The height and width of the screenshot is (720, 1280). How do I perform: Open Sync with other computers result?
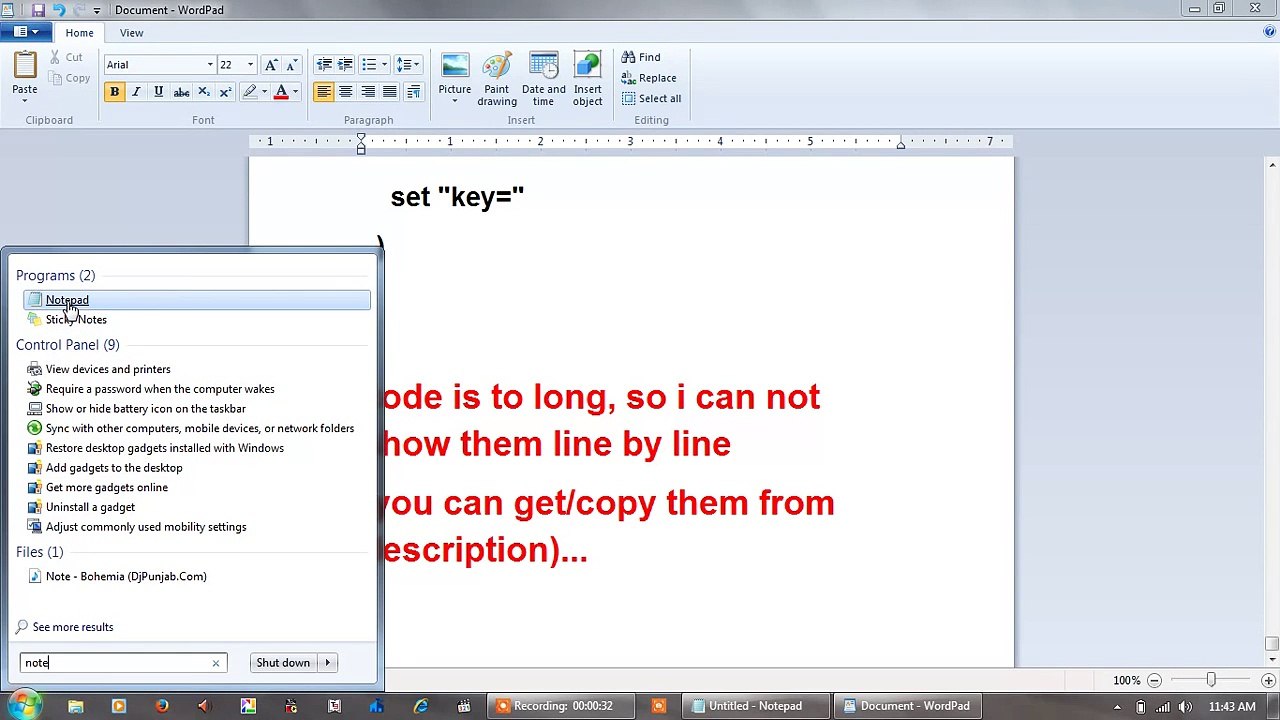click(x=197, y=428)
